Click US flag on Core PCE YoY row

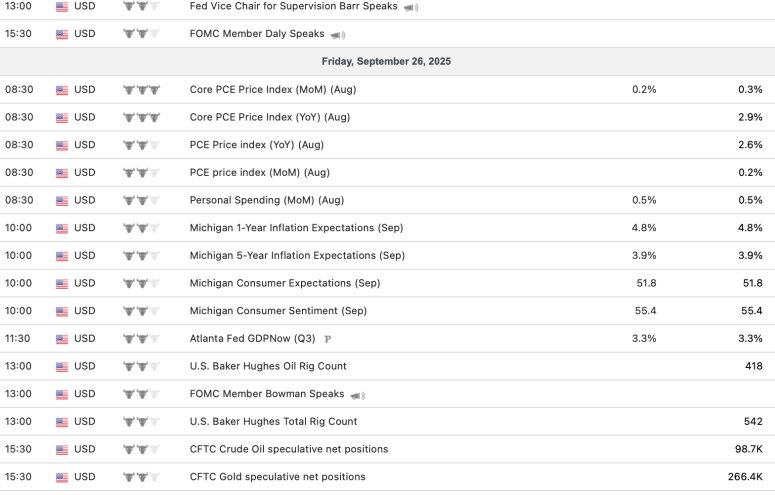pyautogui.click(x=62, y=118)
